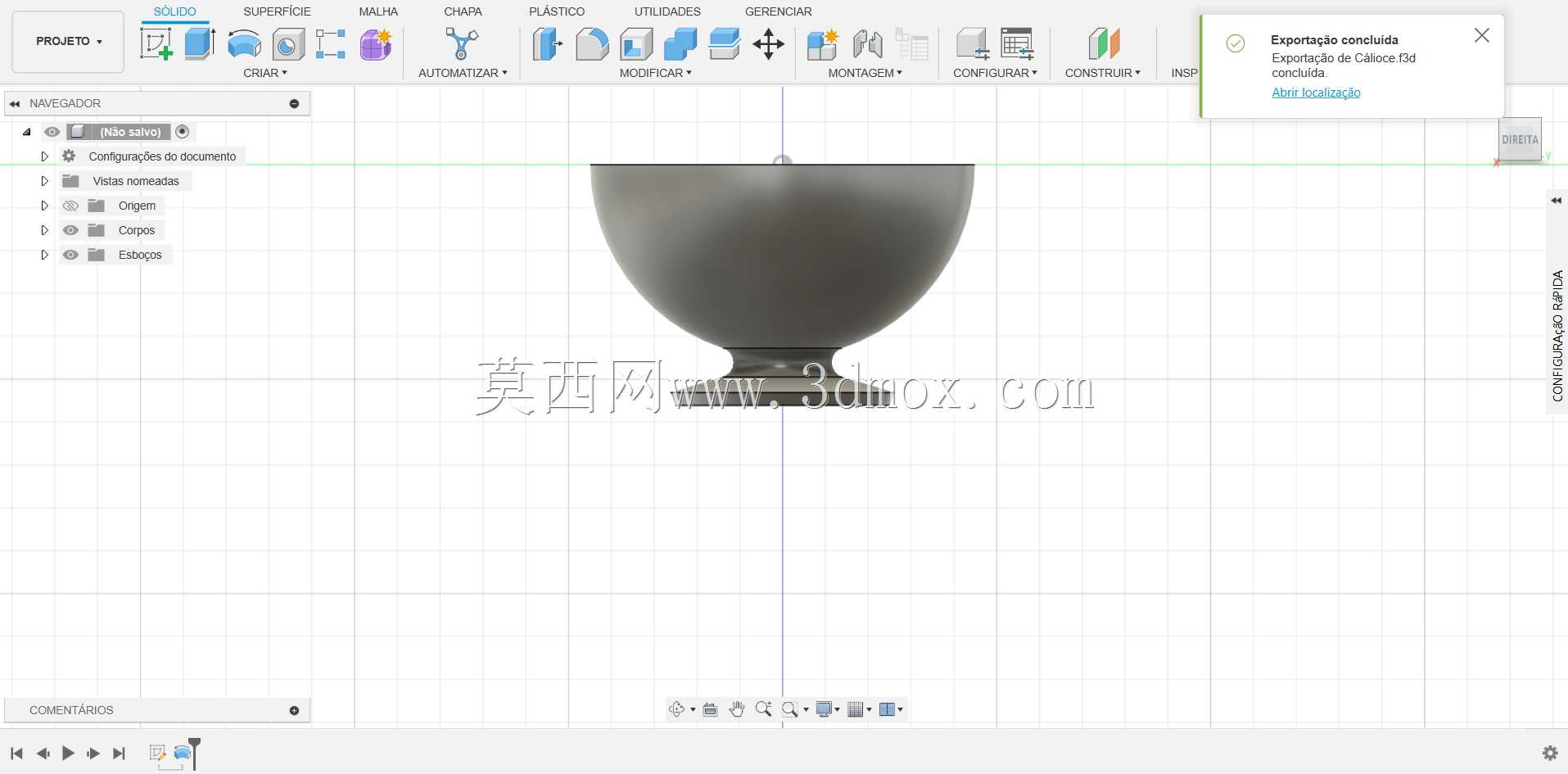Open the CRIAR dropdown menu
The width and height of the screenshot is (1568, 774).
tap(265, 73)
